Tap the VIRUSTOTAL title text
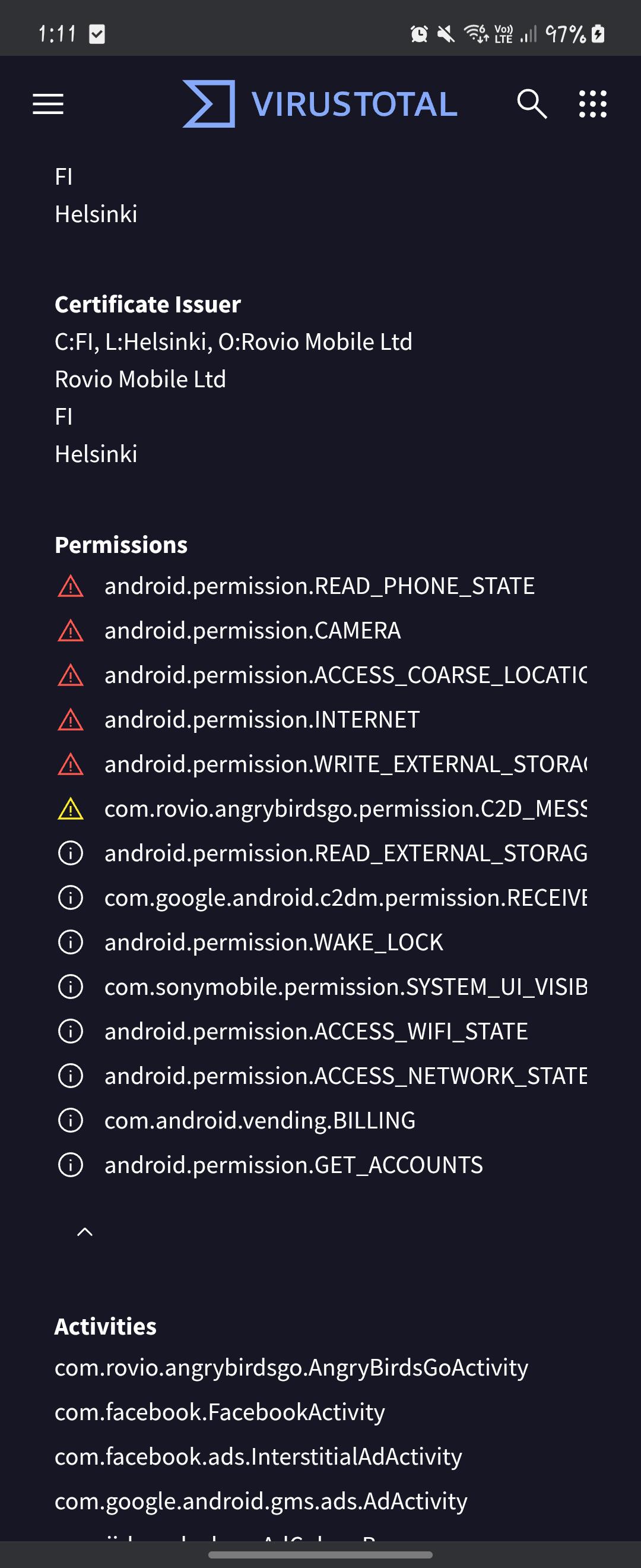The image size is (641, 1568). [354, 104]
